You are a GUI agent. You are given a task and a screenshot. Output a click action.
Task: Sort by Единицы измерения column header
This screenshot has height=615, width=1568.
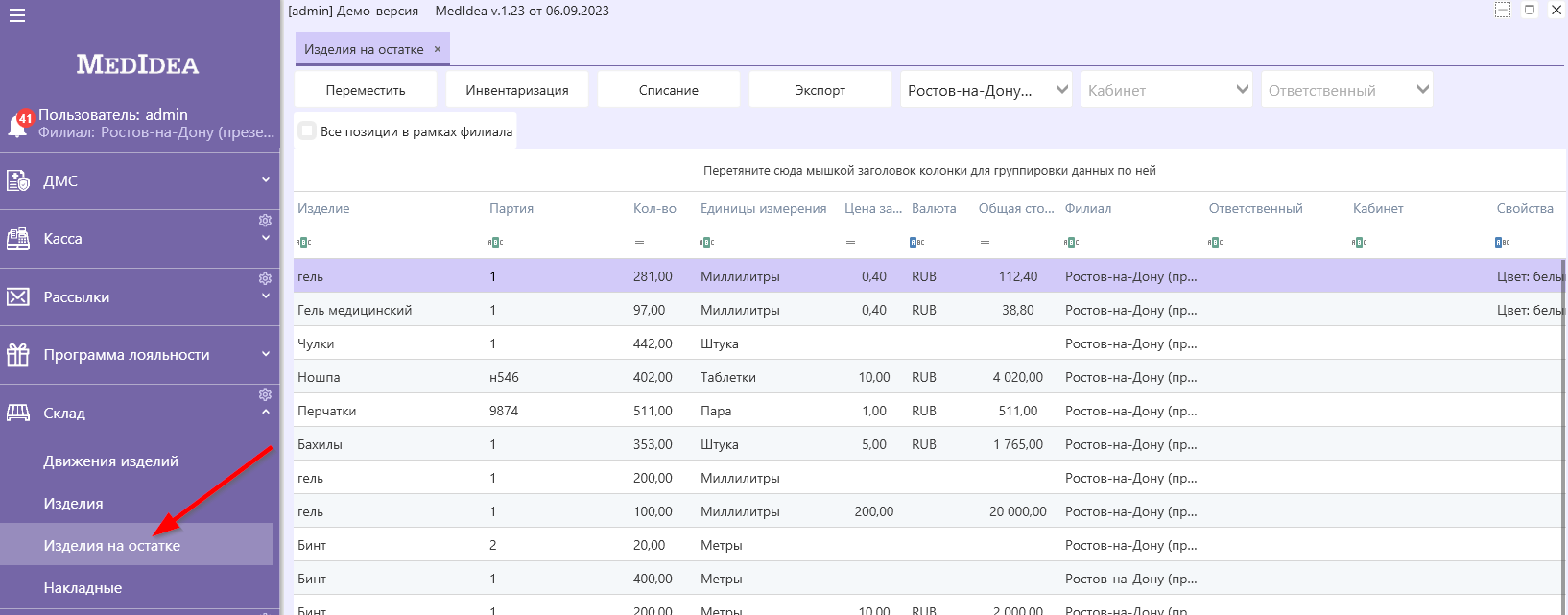[763, 208]
